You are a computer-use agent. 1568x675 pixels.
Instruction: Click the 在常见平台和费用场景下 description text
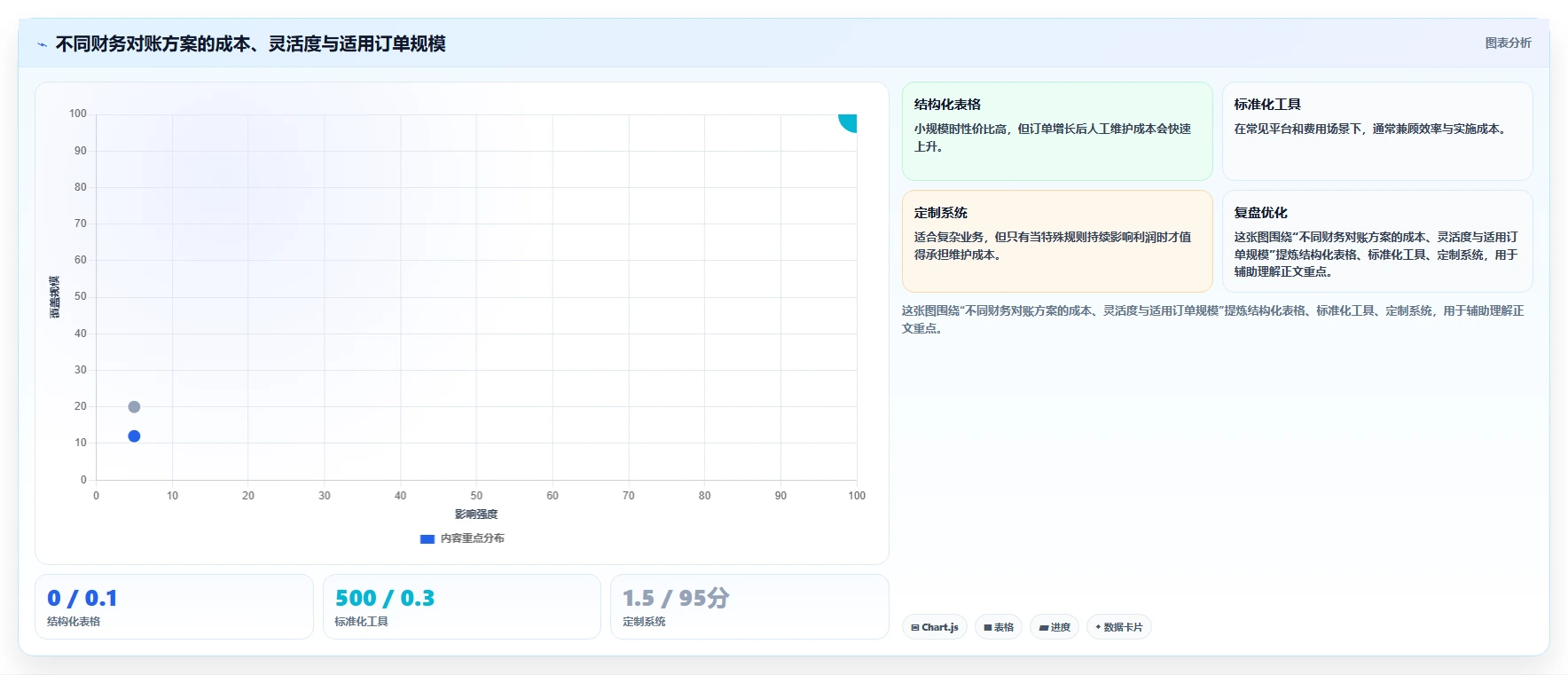tap(1371, 129)
